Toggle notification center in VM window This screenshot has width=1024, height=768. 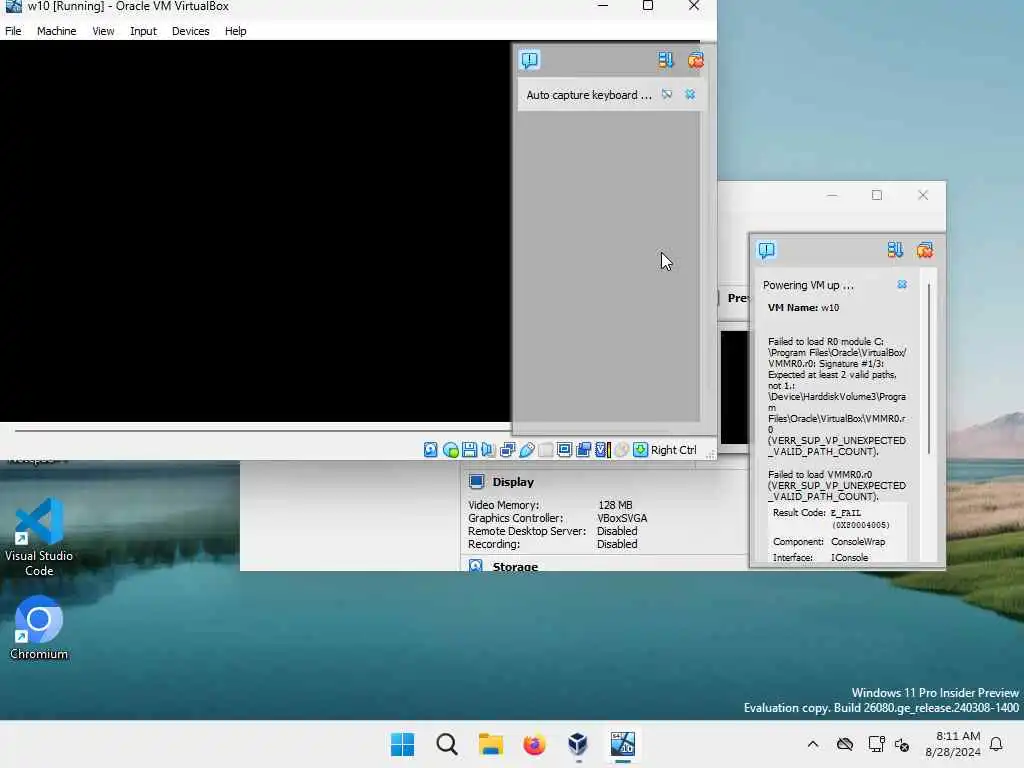pos(530,60)
